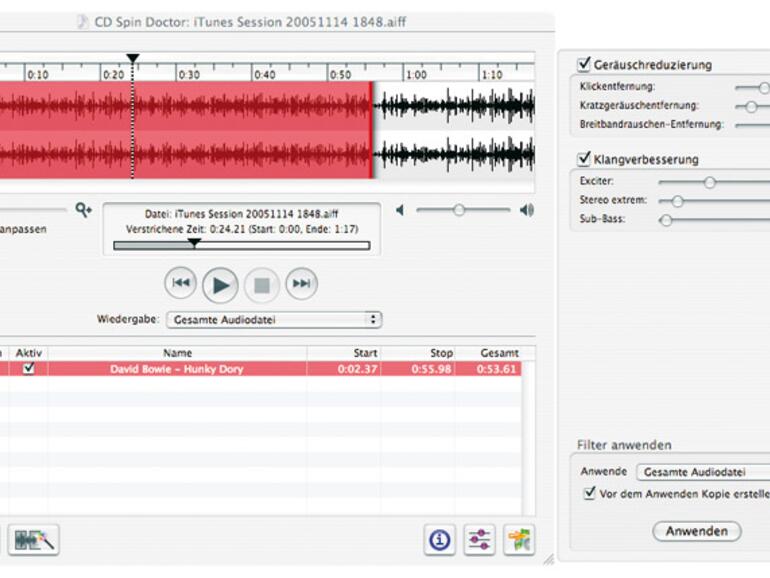
Task: Open the info button in bottom toolbar
Action: (x=440, y=540)
